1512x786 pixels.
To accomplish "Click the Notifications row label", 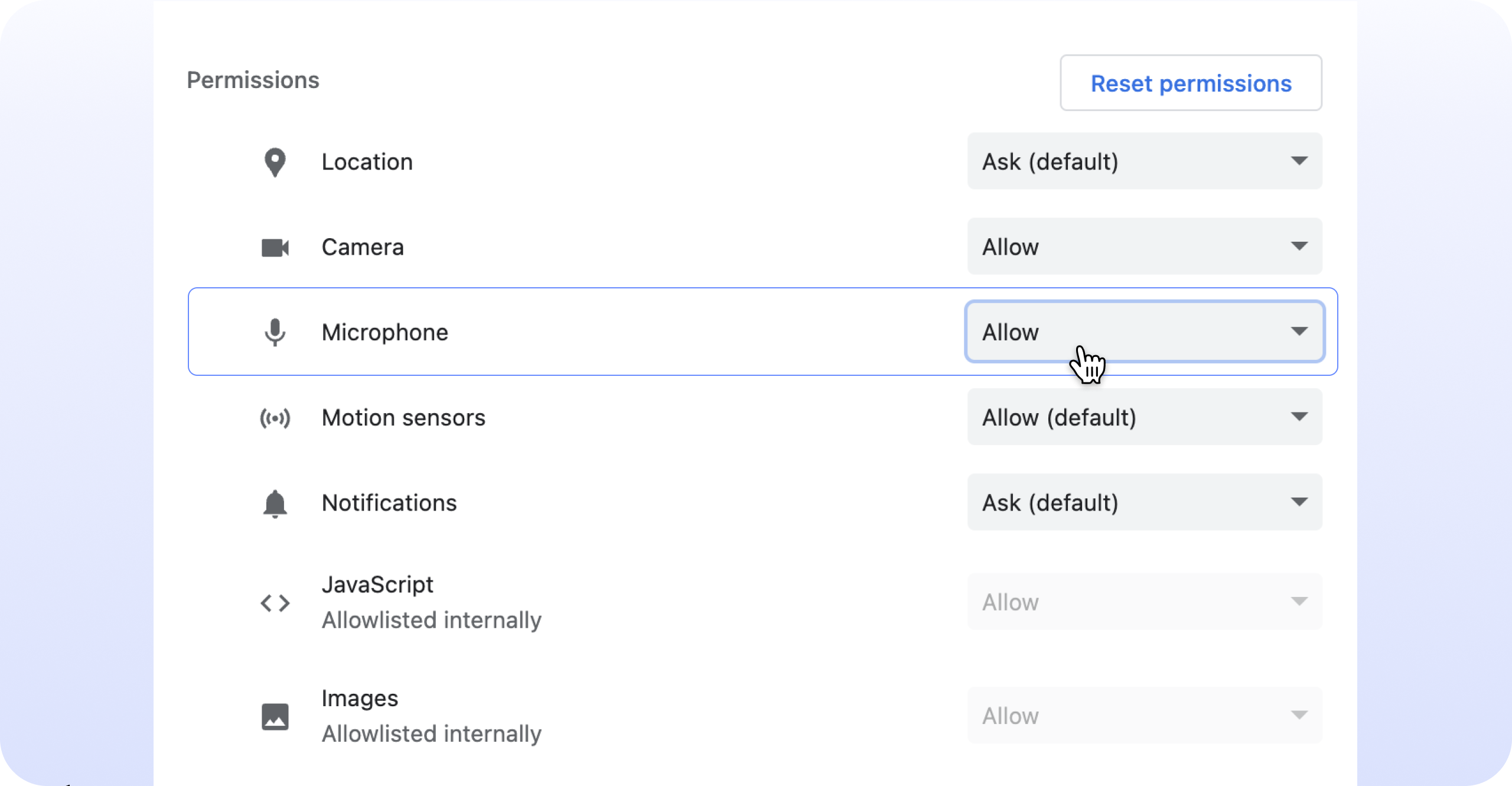I will (x=389, y=503).
